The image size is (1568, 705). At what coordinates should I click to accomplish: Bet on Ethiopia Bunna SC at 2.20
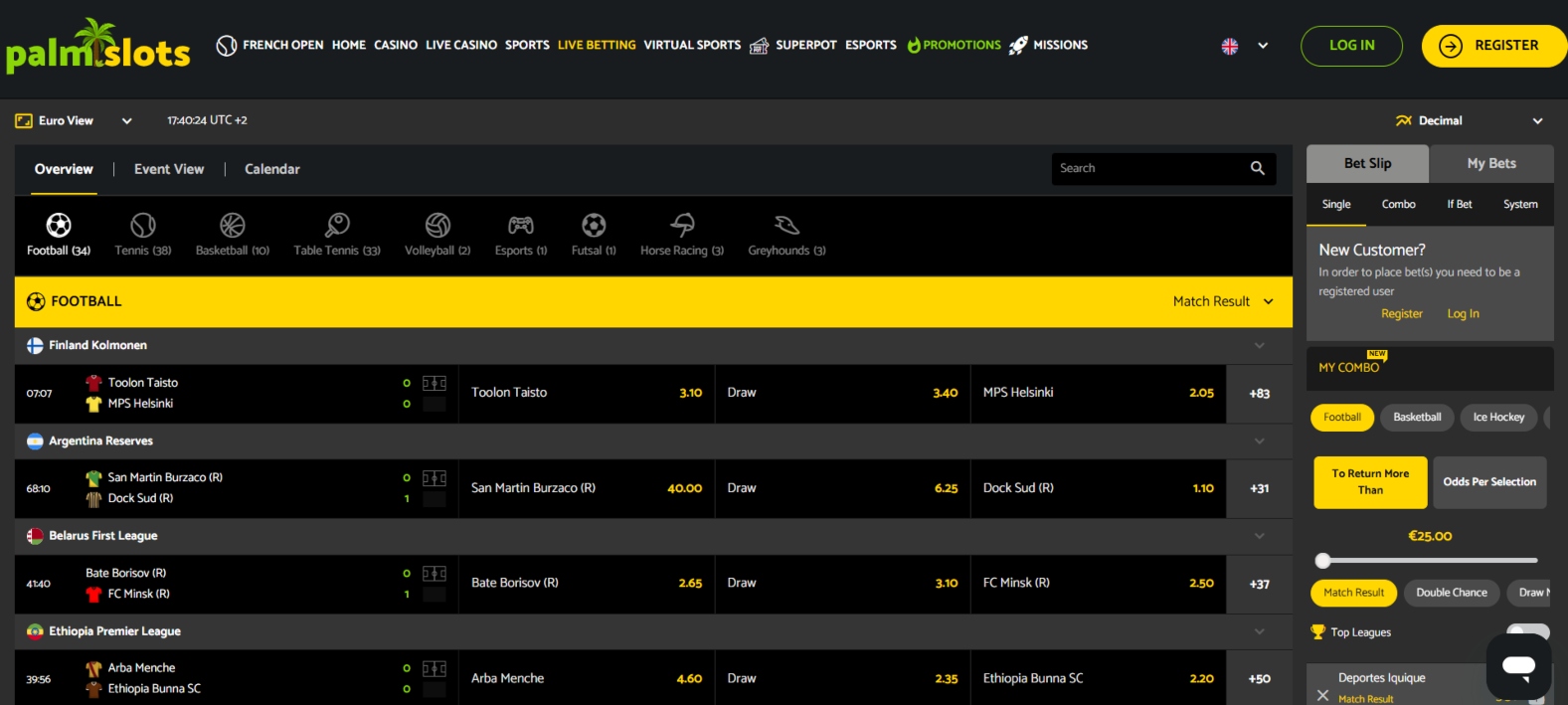(x=1098, y=678)
